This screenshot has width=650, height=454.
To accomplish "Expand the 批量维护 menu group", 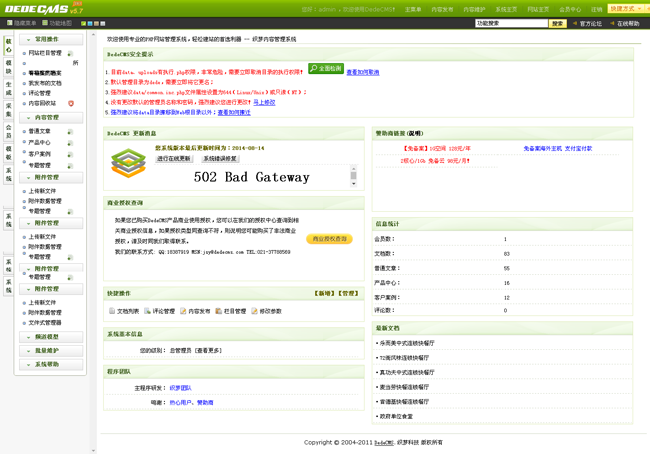I will [x=51, y=351].
